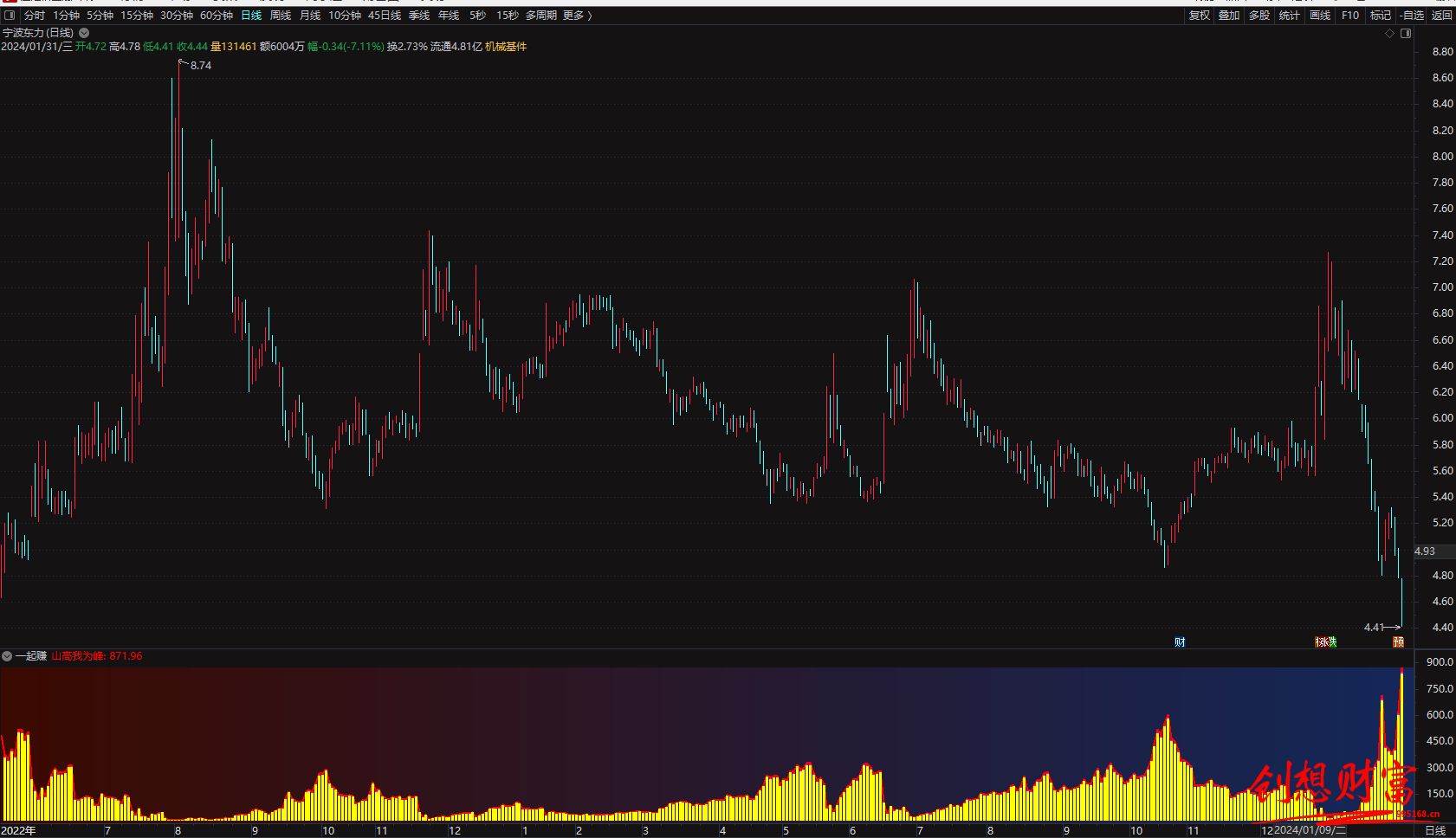Click the 8.74 high price label
Image resolution: width=1456 pixels, height=838 pixels.
pyautogui.click(x=201, y=66)
